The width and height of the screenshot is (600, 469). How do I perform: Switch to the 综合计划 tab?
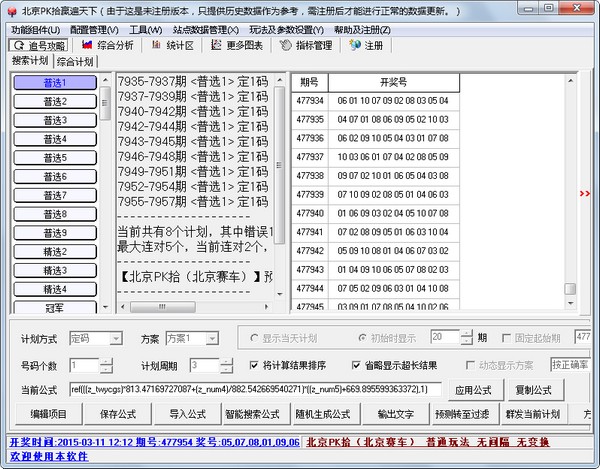75,61
